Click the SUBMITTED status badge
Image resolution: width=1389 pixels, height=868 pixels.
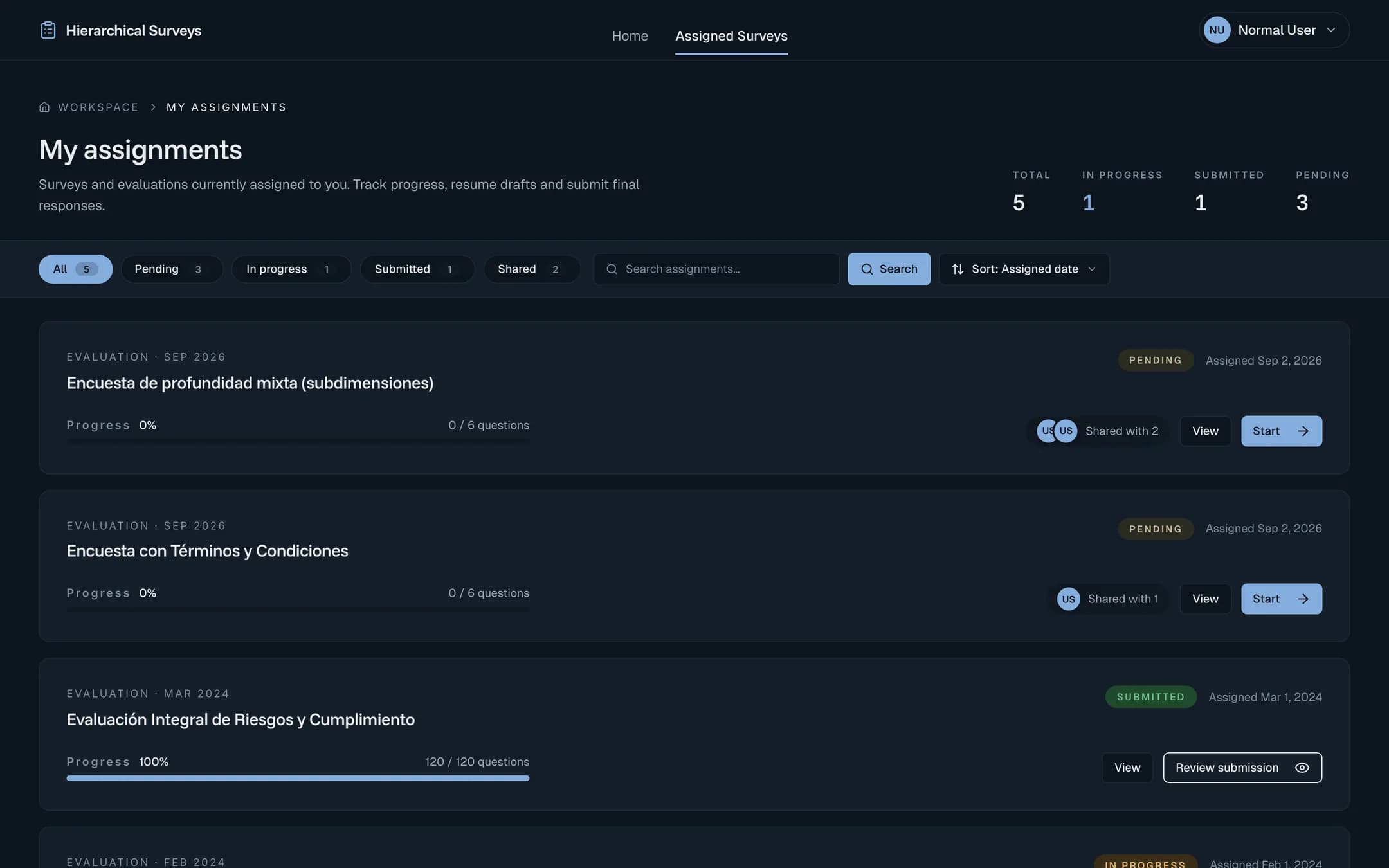click(1150, 697)
